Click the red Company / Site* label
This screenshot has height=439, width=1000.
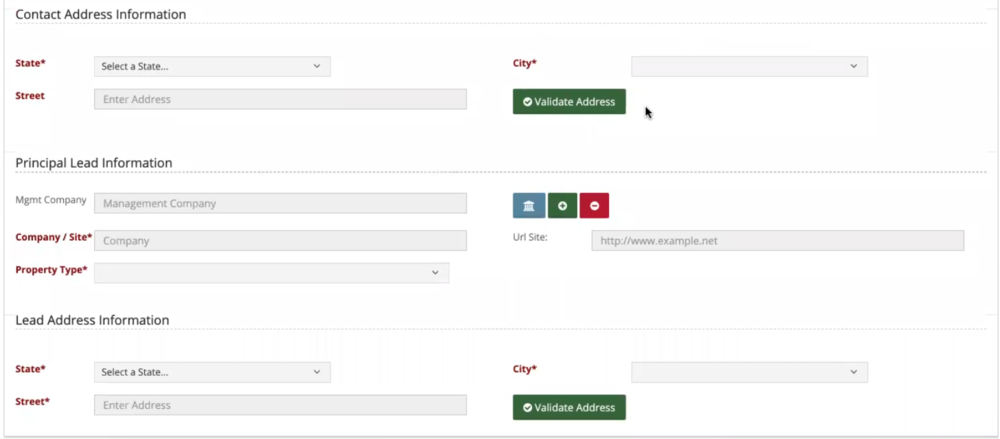54,238
